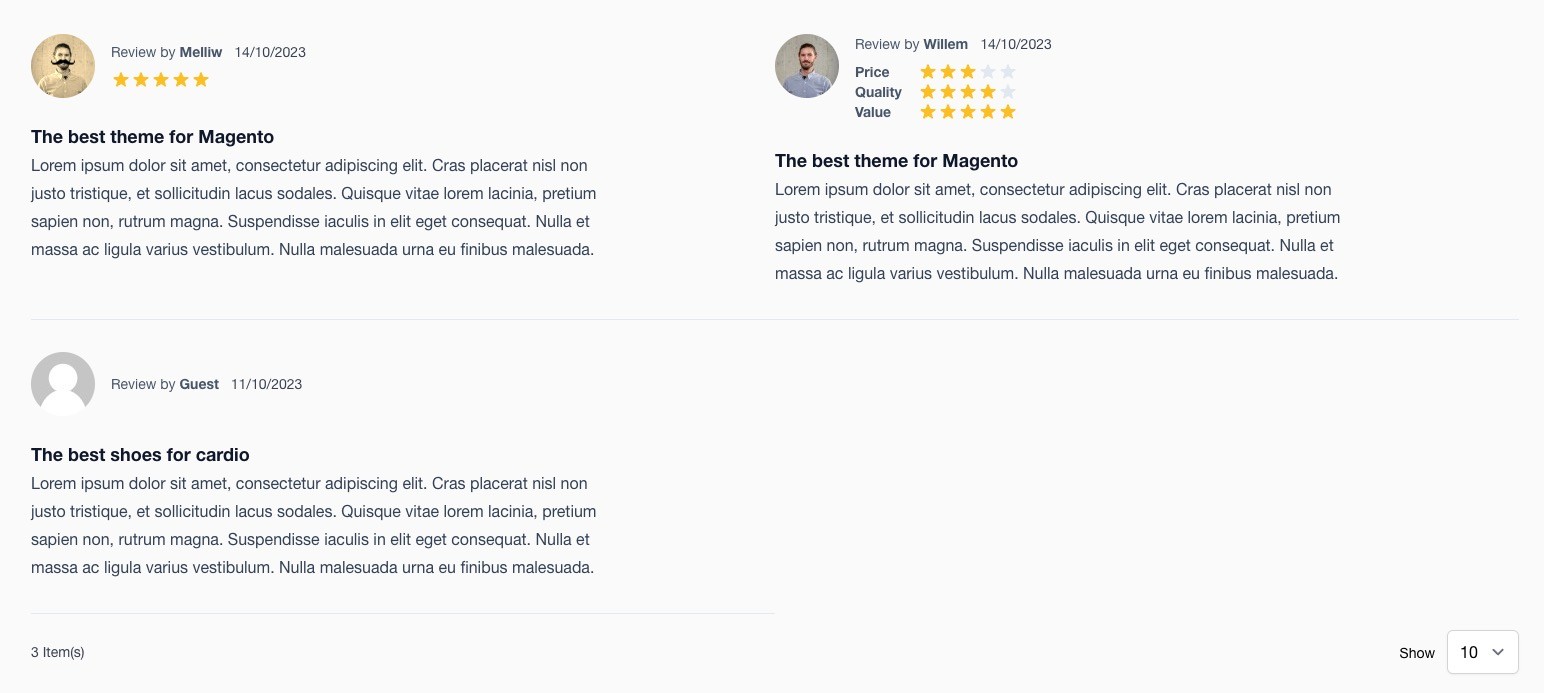
Task: Click the empty fifth star in Quality row
Action: pos(1008,92)
